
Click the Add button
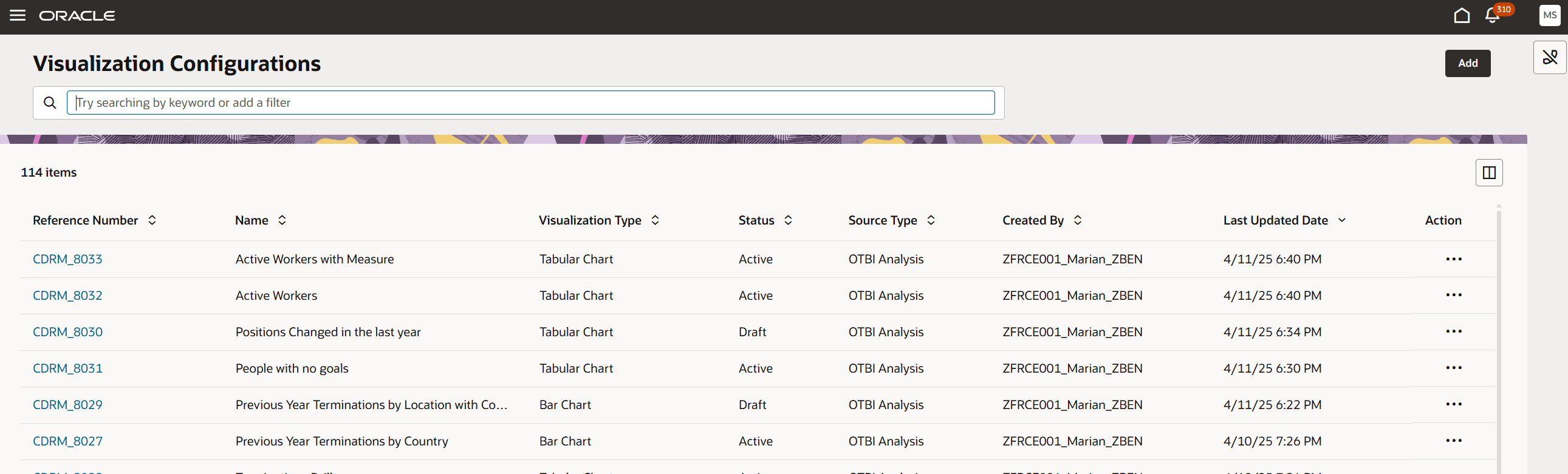pyautogui.click(x=1468, y=63)
